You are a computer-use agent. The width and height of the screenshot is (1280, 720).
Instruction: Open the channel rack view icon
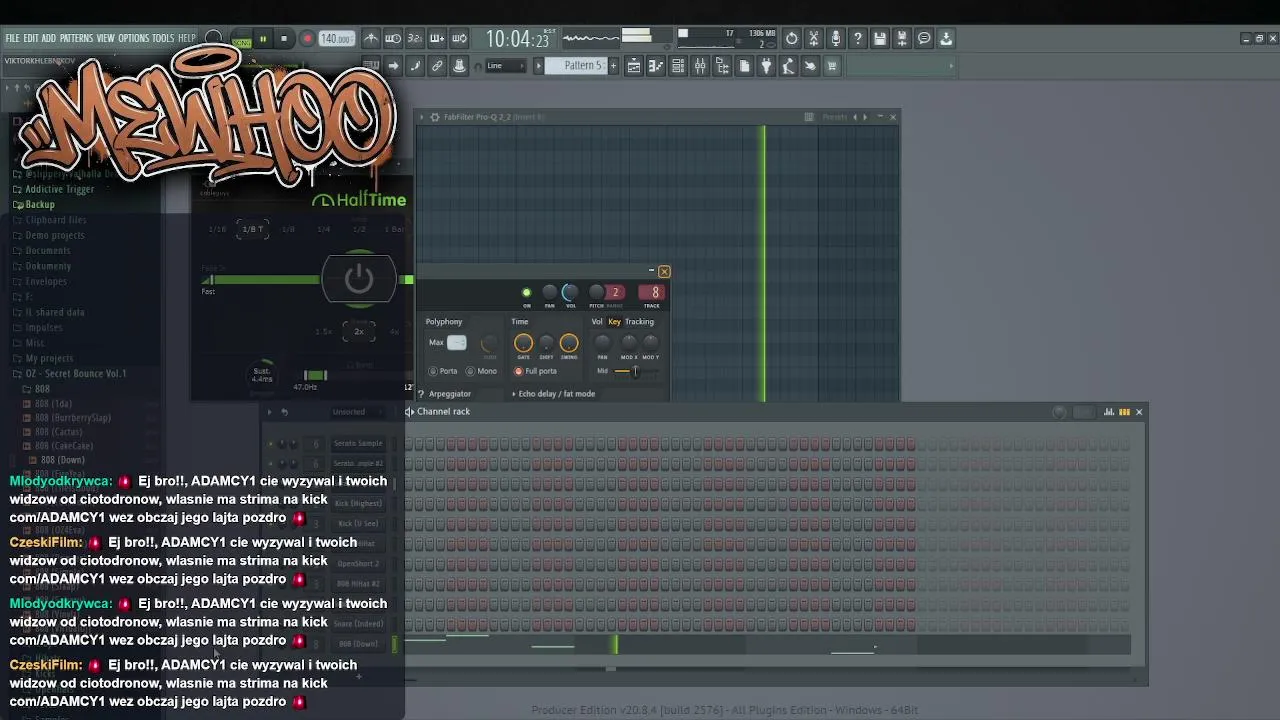click(x=678, y=66)
